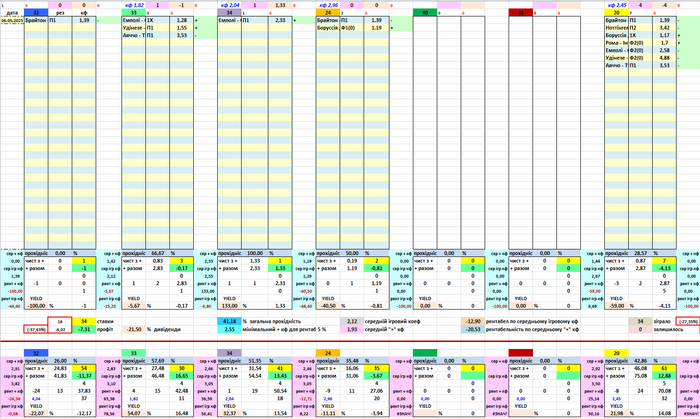
Task: Select yellow count cell 54
Action: pyautogui.click(x=84, y=369)
